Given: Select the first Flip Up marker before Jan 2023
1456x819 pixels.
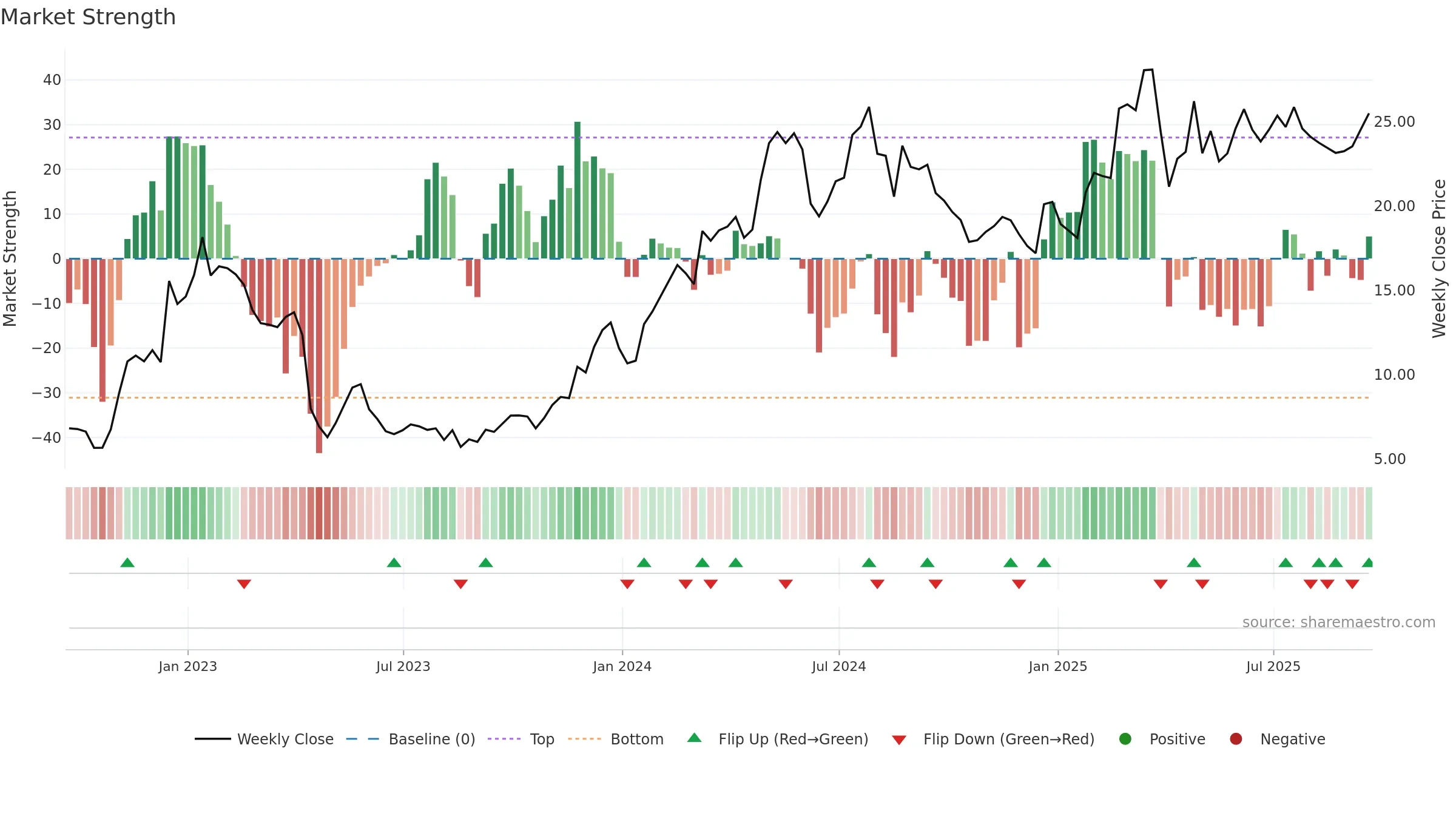Looking at the screenshot, I should [127, 562].
